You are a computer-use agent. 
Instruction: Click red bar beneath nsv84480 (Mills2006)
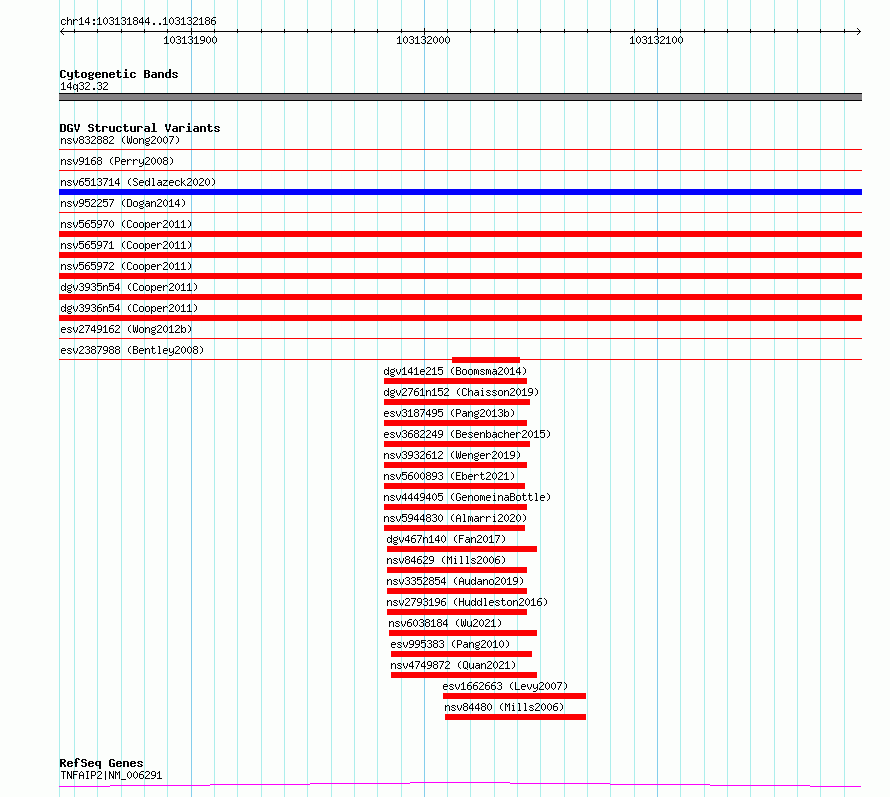515,717
